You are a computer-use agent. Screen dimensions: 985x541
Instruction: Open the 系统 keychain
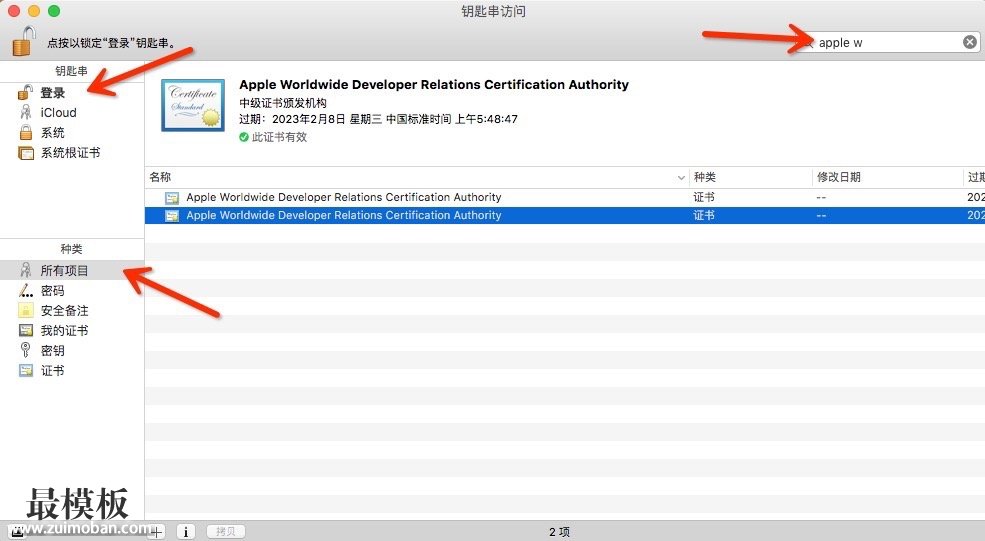53,133
